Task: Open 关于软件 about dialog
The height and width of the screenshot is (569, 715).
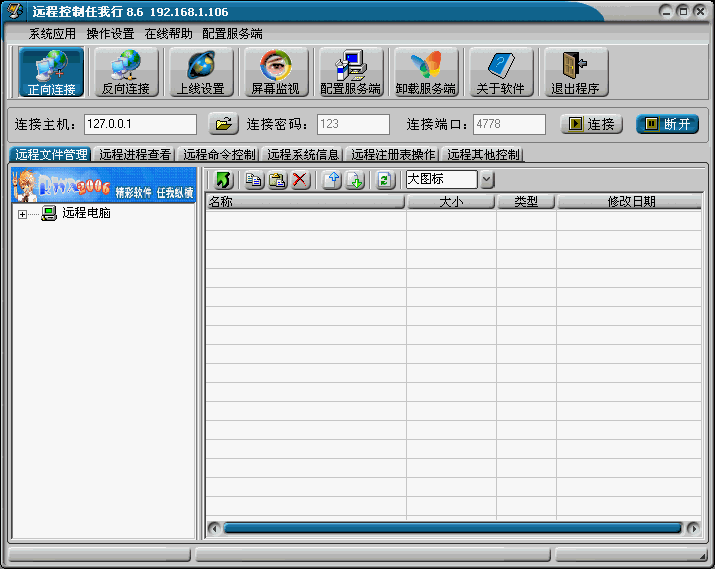Action: pyautogui.click(x=500, y=72)
